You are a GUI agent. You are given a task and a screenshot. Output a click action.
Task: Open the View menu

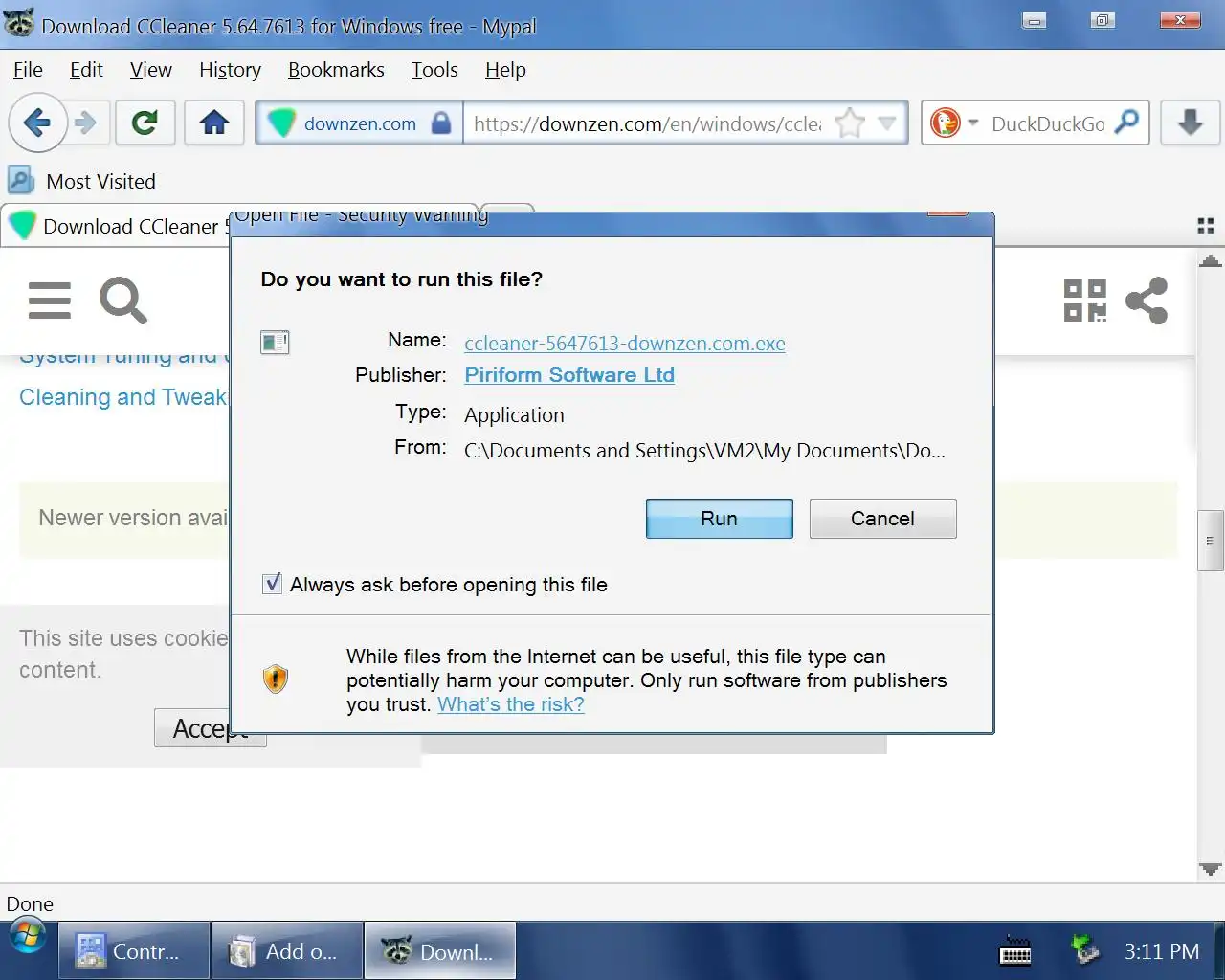click(x=151, y=70)
